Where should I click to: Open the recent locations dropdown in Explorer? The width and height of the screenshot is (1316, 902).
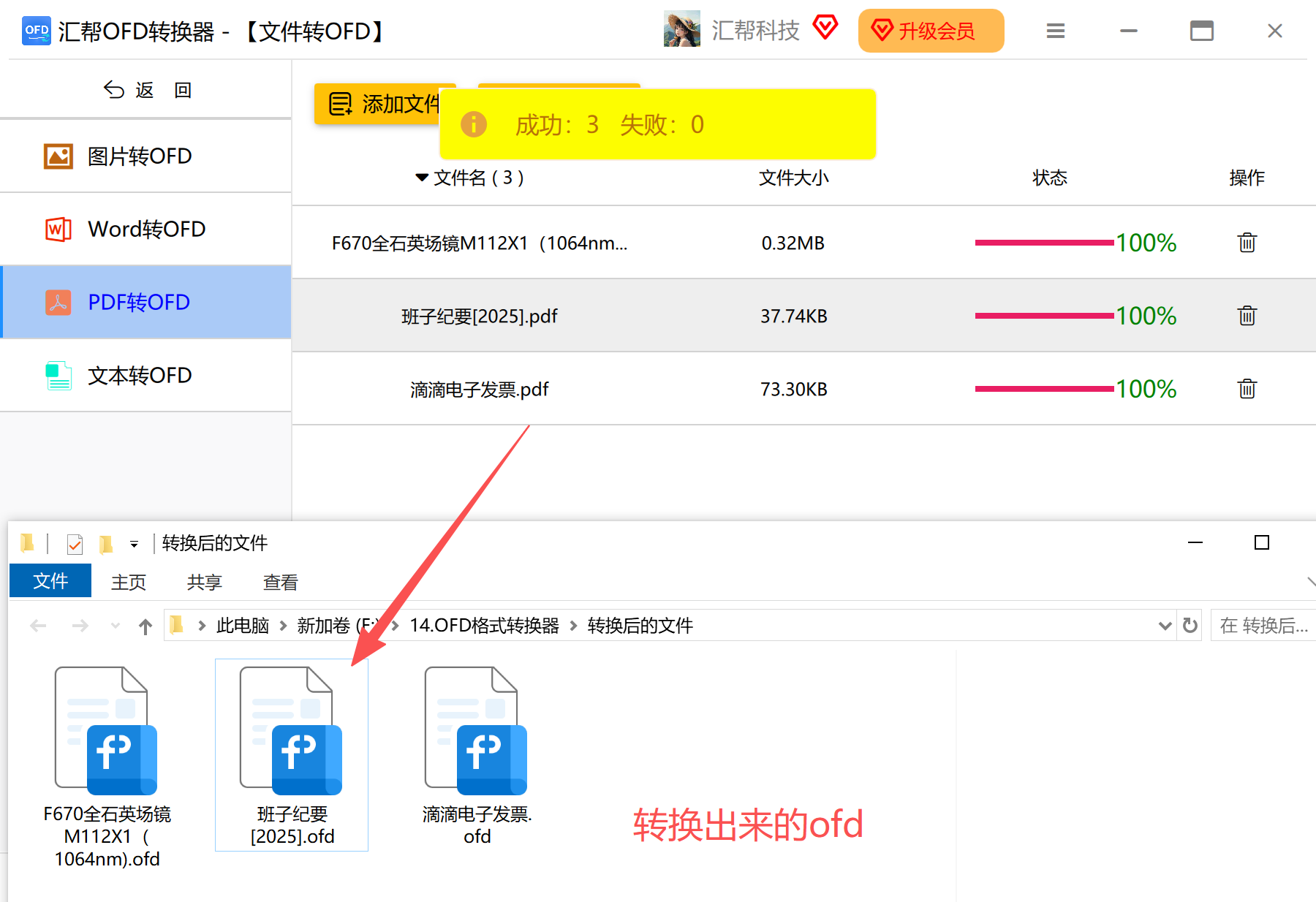tap(116, 626)
